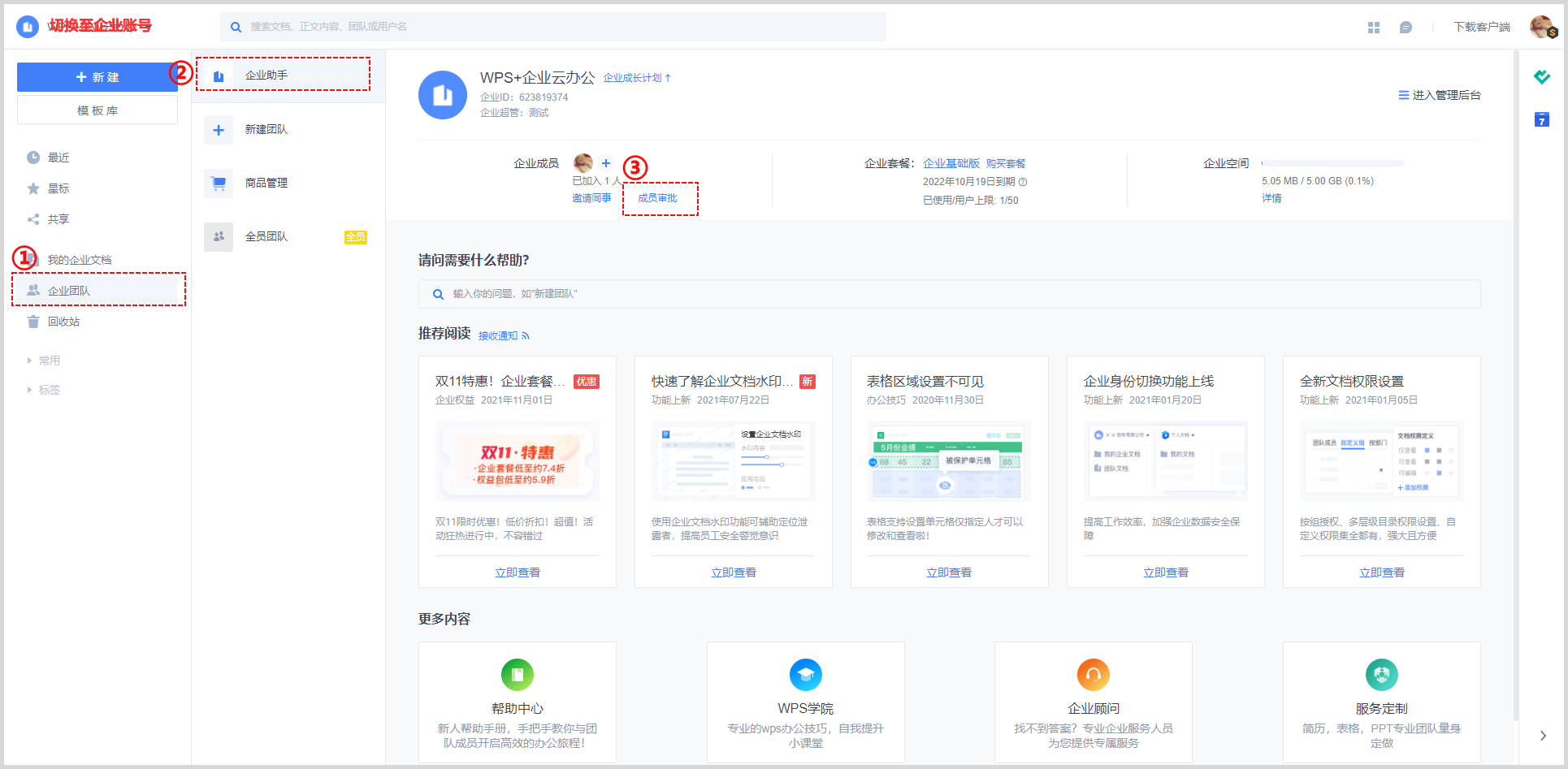The image size is (1568, 769).
Task: Click 下载客户端 download client link
Action: [1482, 28]
